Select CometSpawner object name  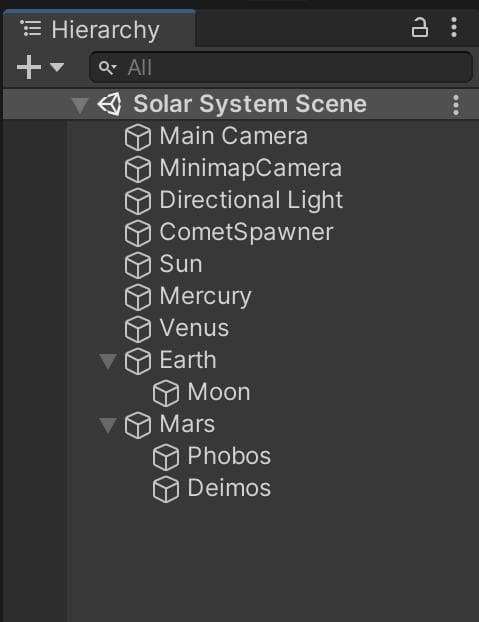click(x=246, y=232)
